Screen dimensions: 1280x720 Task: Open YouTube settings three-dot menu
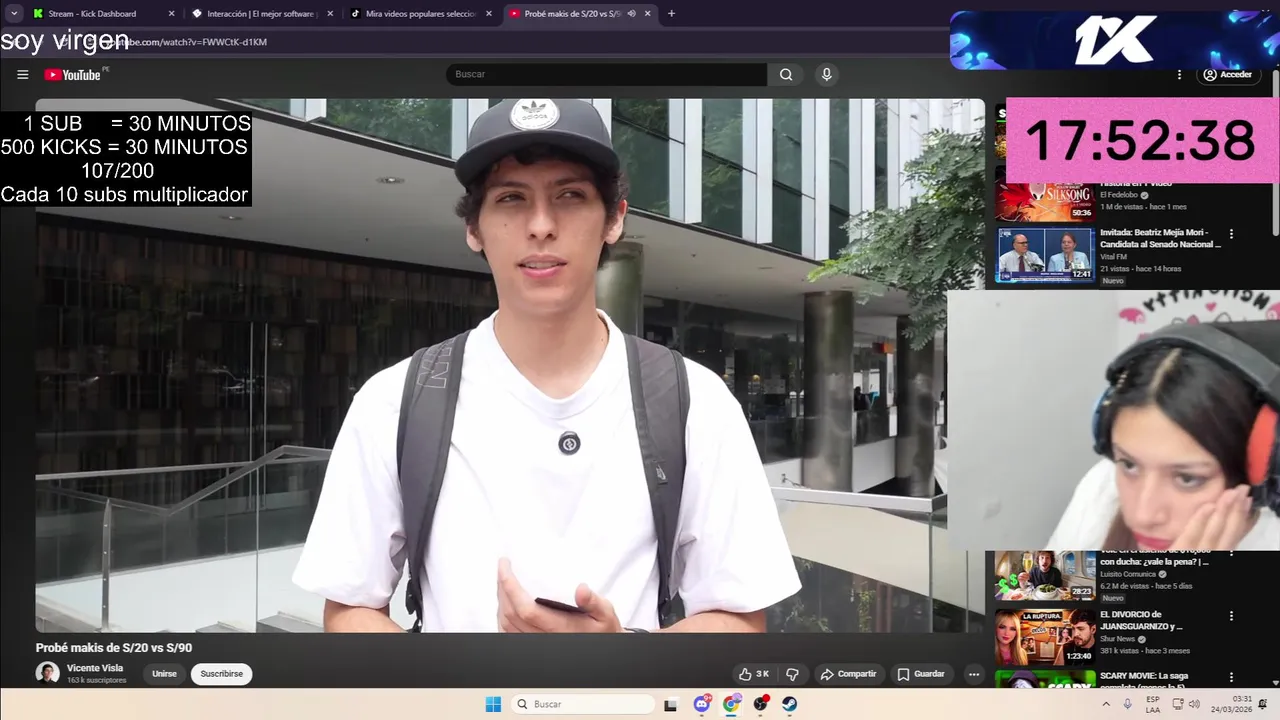(x=1179, y=75)
